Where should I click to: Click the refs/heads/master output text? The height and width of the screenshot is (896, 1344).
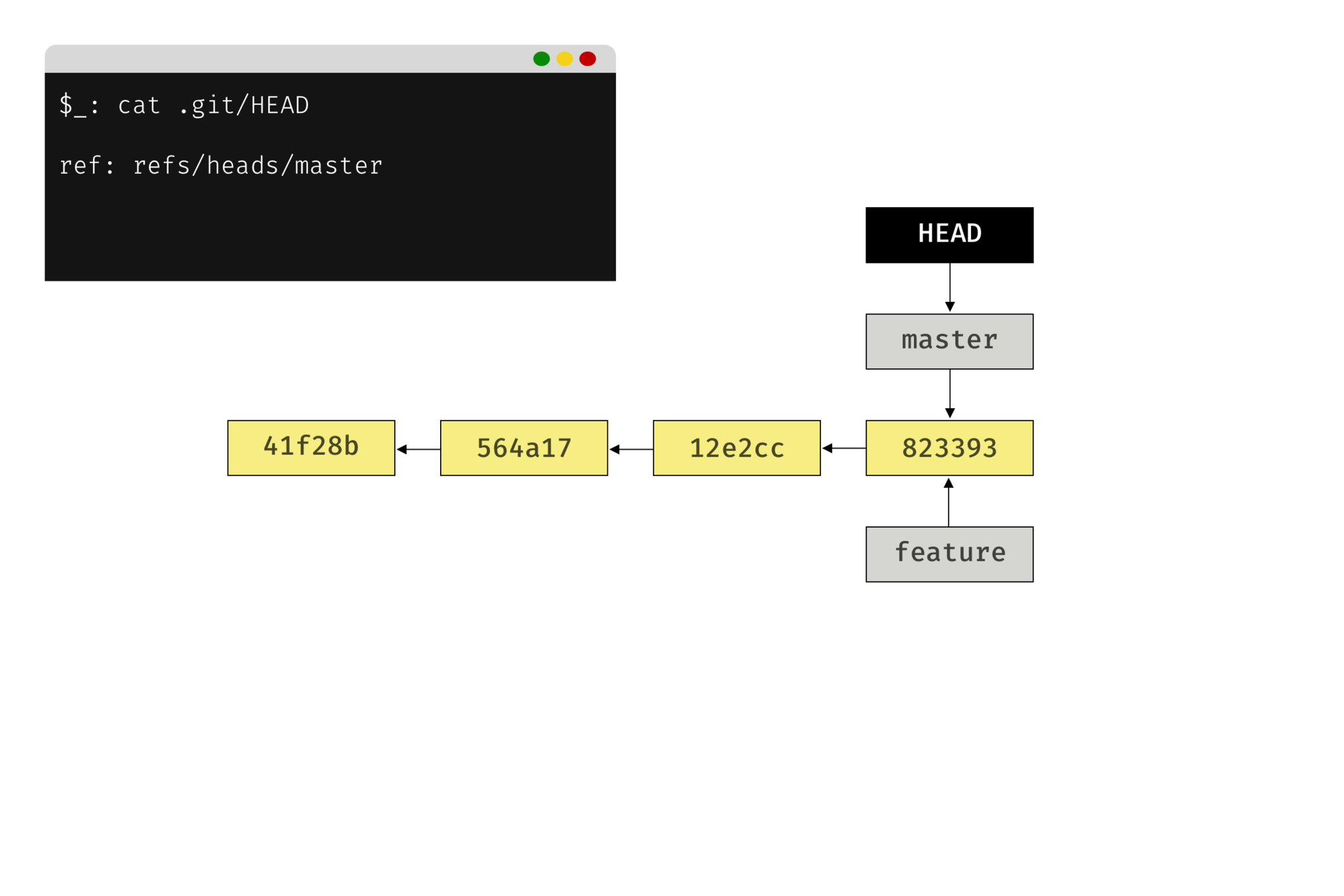click(258, 166)
